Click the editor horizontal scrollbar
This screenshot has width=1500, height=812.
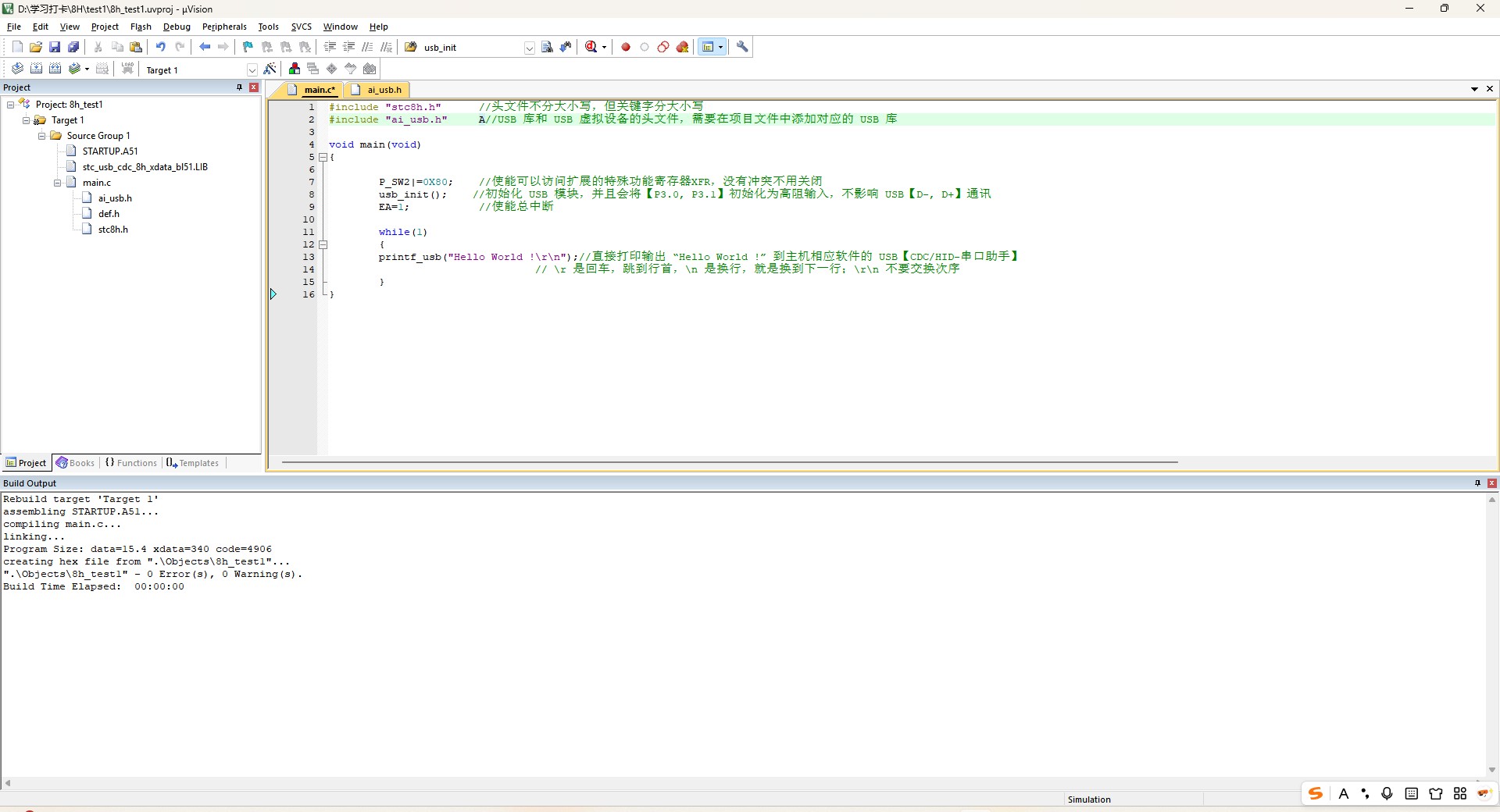(729, 462)
